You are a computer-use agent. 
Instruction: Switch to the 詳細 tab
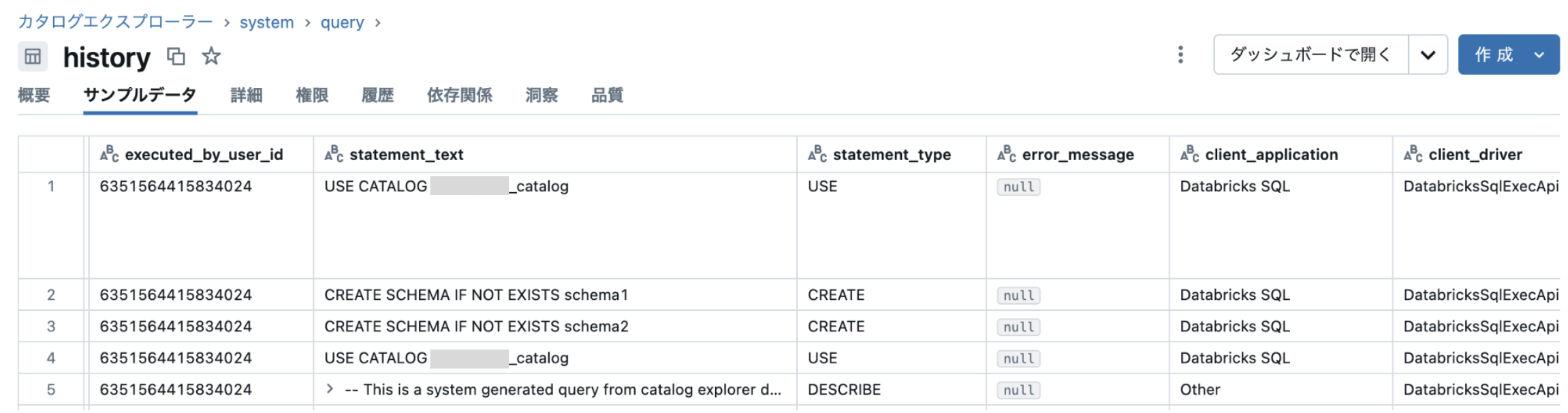(x=246, y=95)
